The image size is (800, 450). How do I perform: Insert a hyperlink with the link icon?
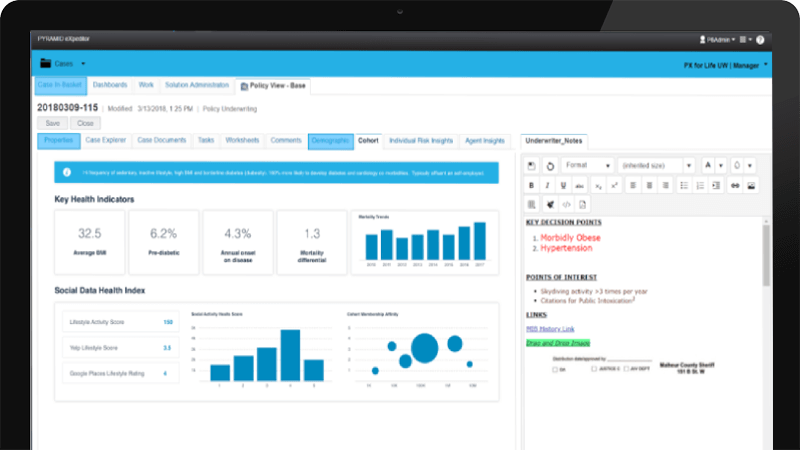point(735,186)
